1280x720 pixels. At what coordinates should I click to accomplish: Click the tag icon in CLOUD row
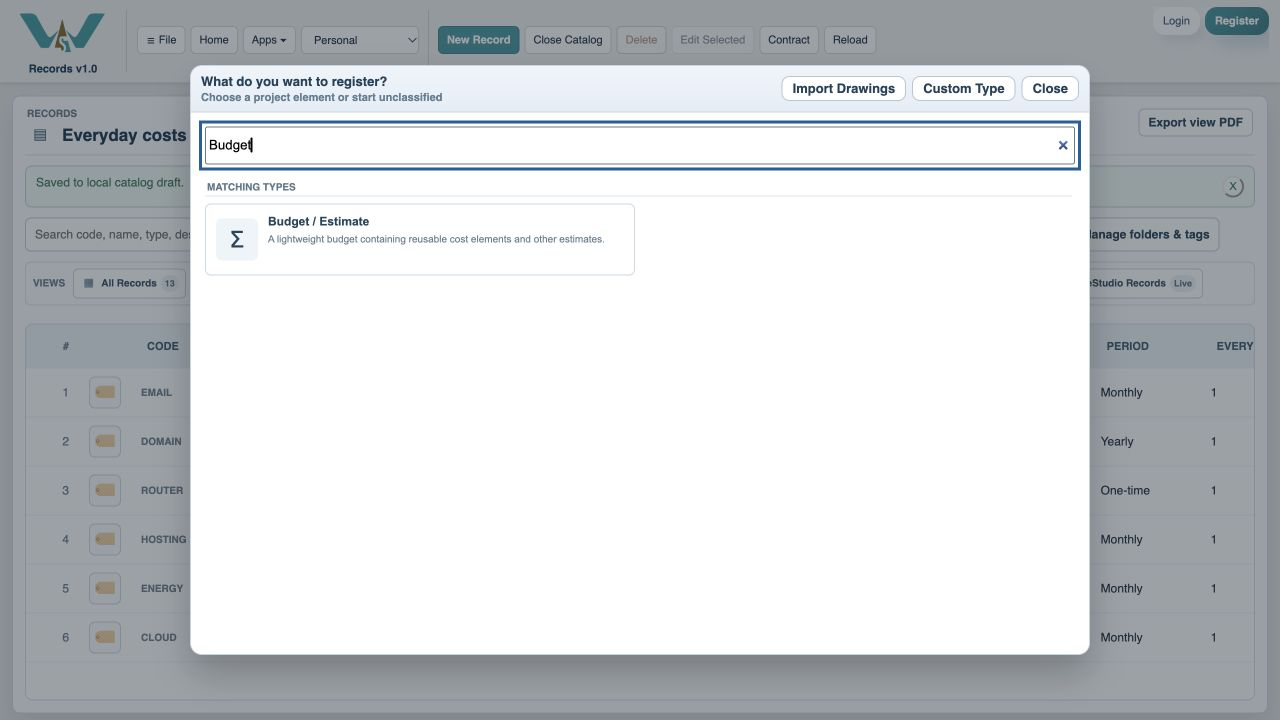tap(105, 637)
